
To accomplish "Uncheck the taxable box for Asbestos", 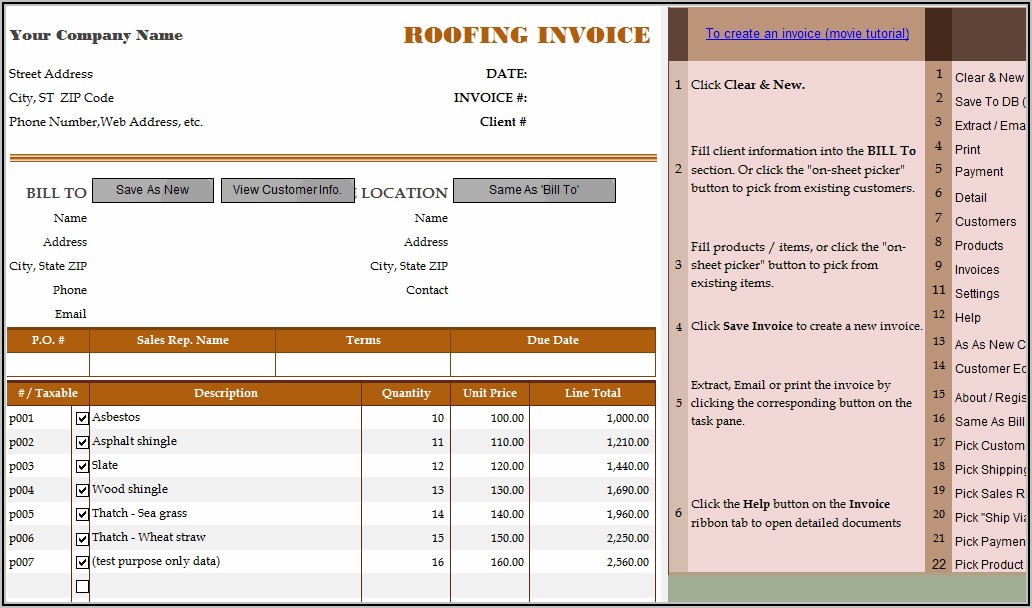I will point(82,419).
